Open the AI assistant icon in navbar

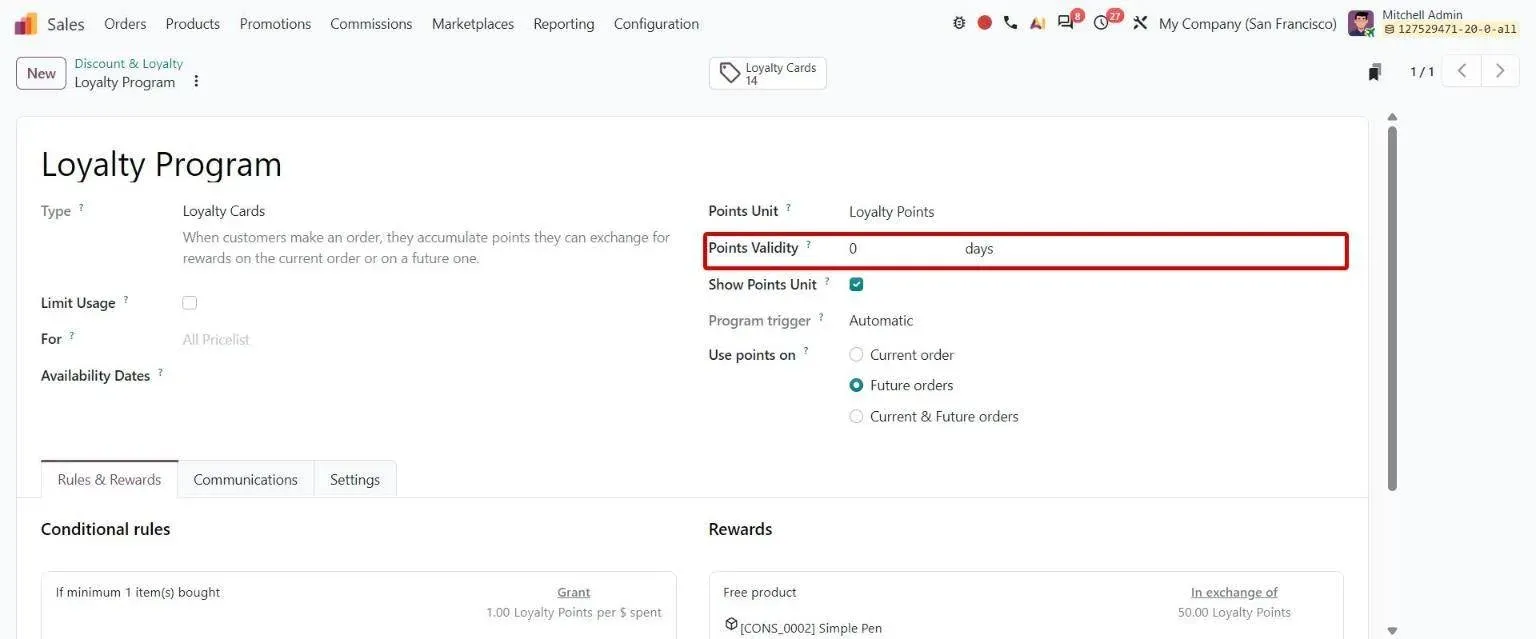tap(1037, 23)
